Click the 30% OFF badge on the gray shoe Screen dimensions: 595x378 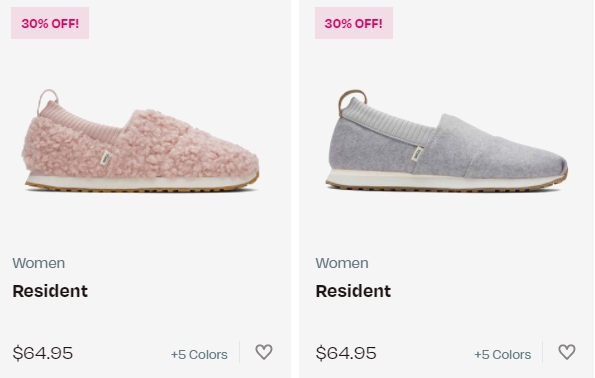click(354, 23)
